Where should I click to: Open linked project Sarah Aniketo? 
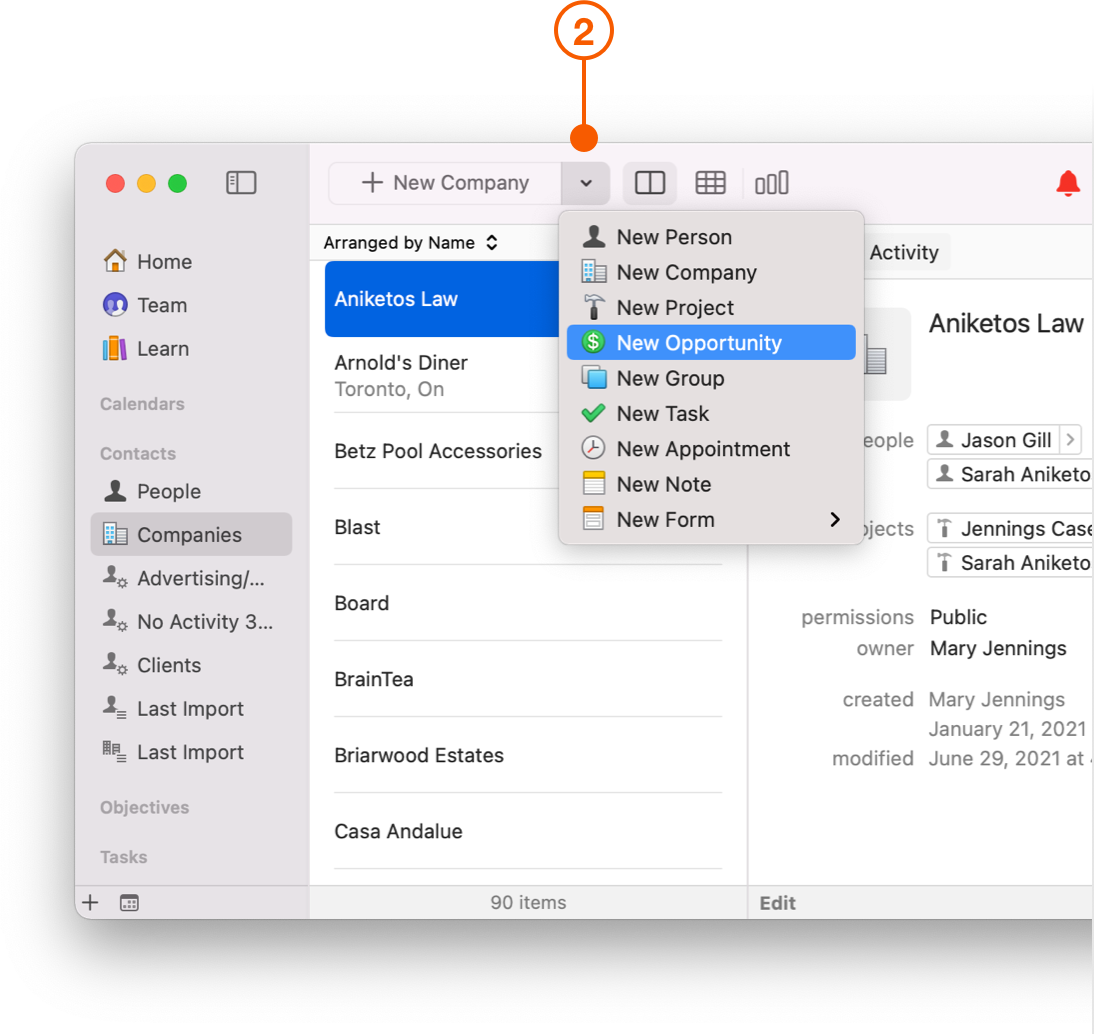point(1010,563)
